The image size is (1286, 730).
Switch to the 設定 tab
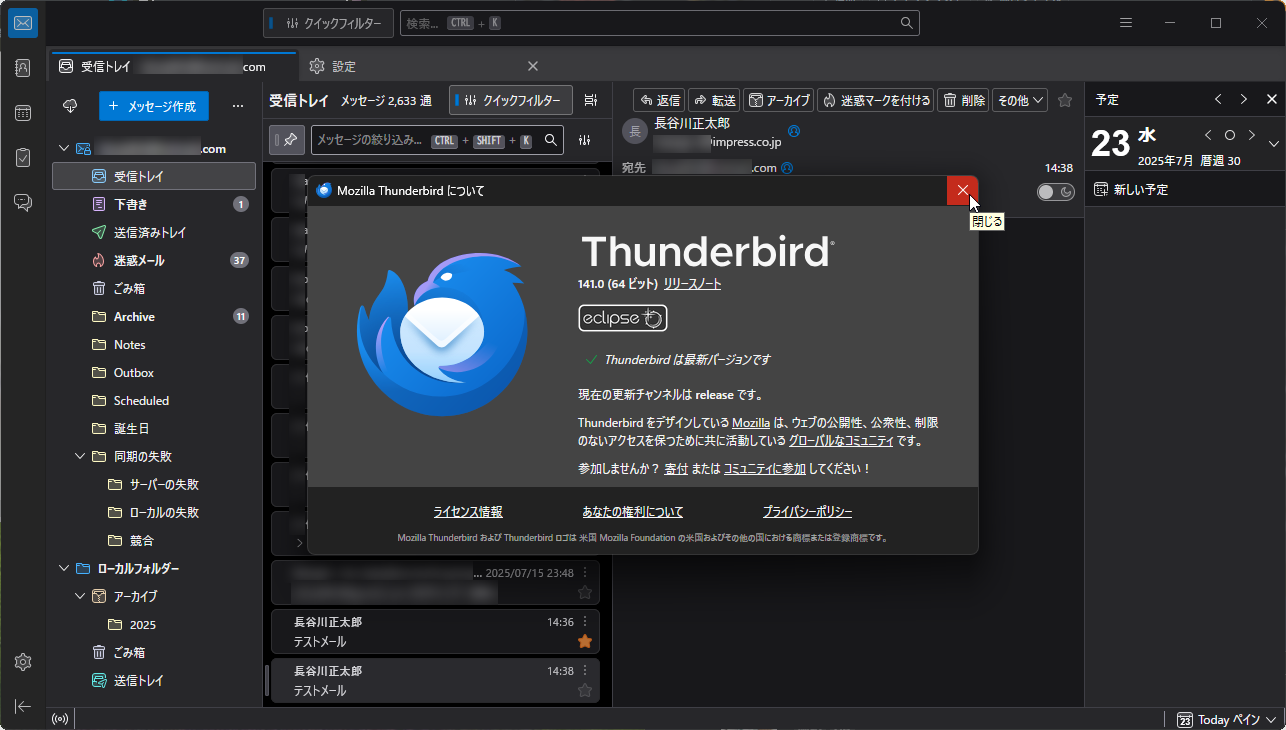pos(345,66)
